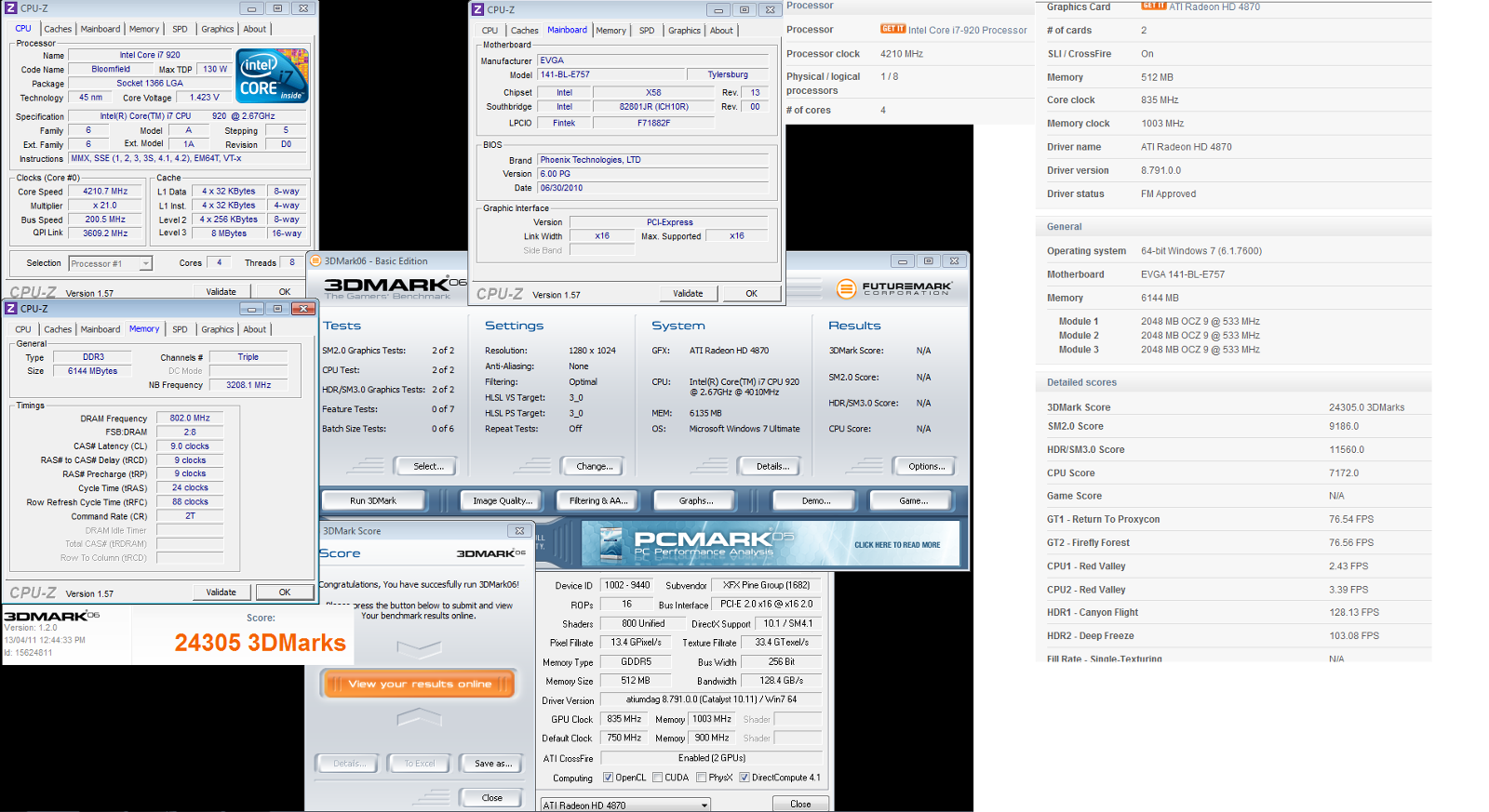
Task: Click Select under 3DMark06 Tests
Action: [x=428, y=466]
